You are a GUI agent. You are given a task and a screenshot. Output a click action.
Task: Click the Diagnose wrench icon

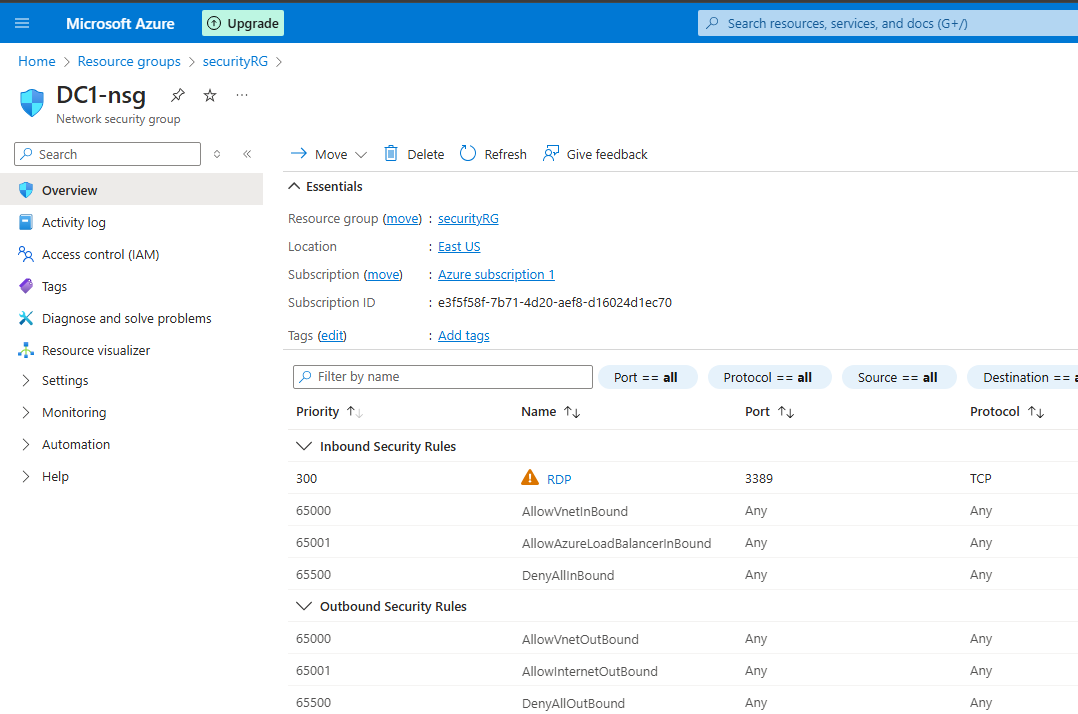[25, 318]
